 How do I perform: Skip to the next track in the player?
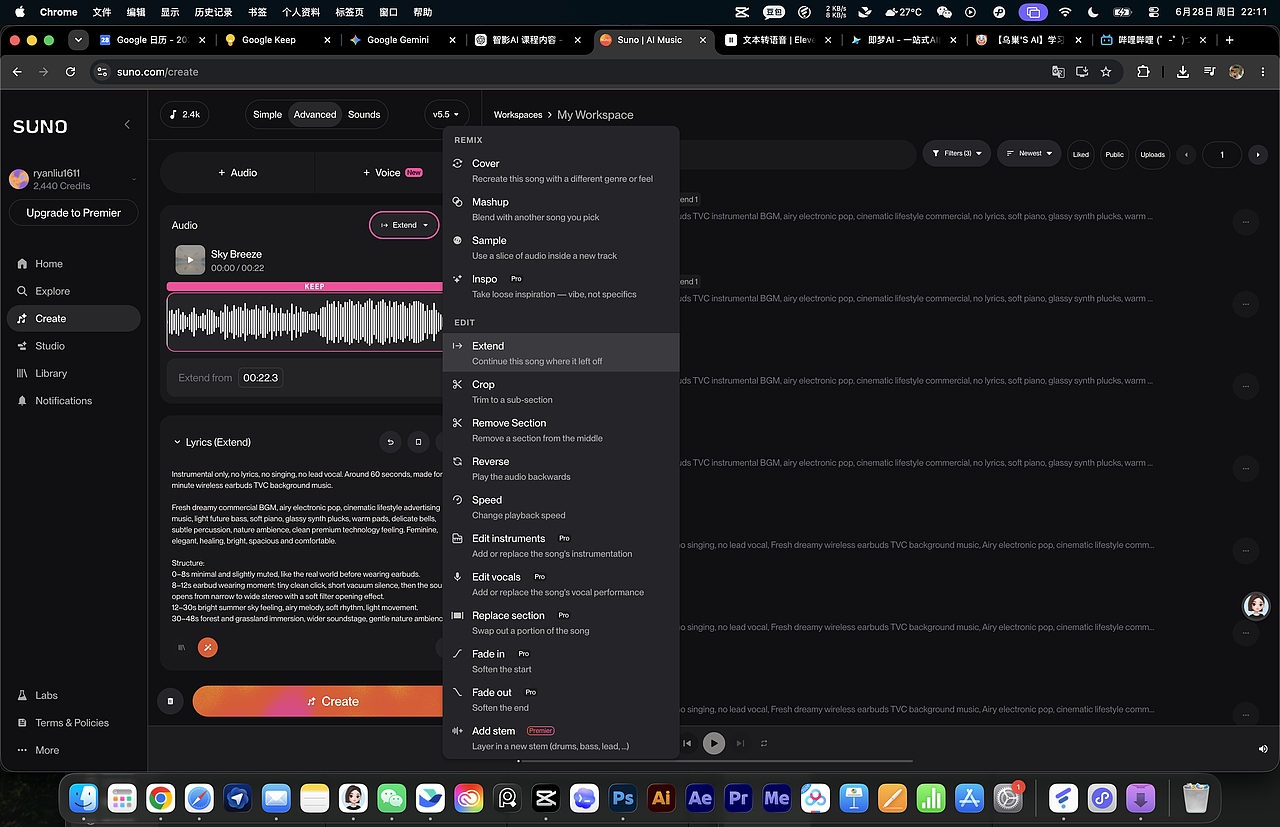(x=740, y=743)
